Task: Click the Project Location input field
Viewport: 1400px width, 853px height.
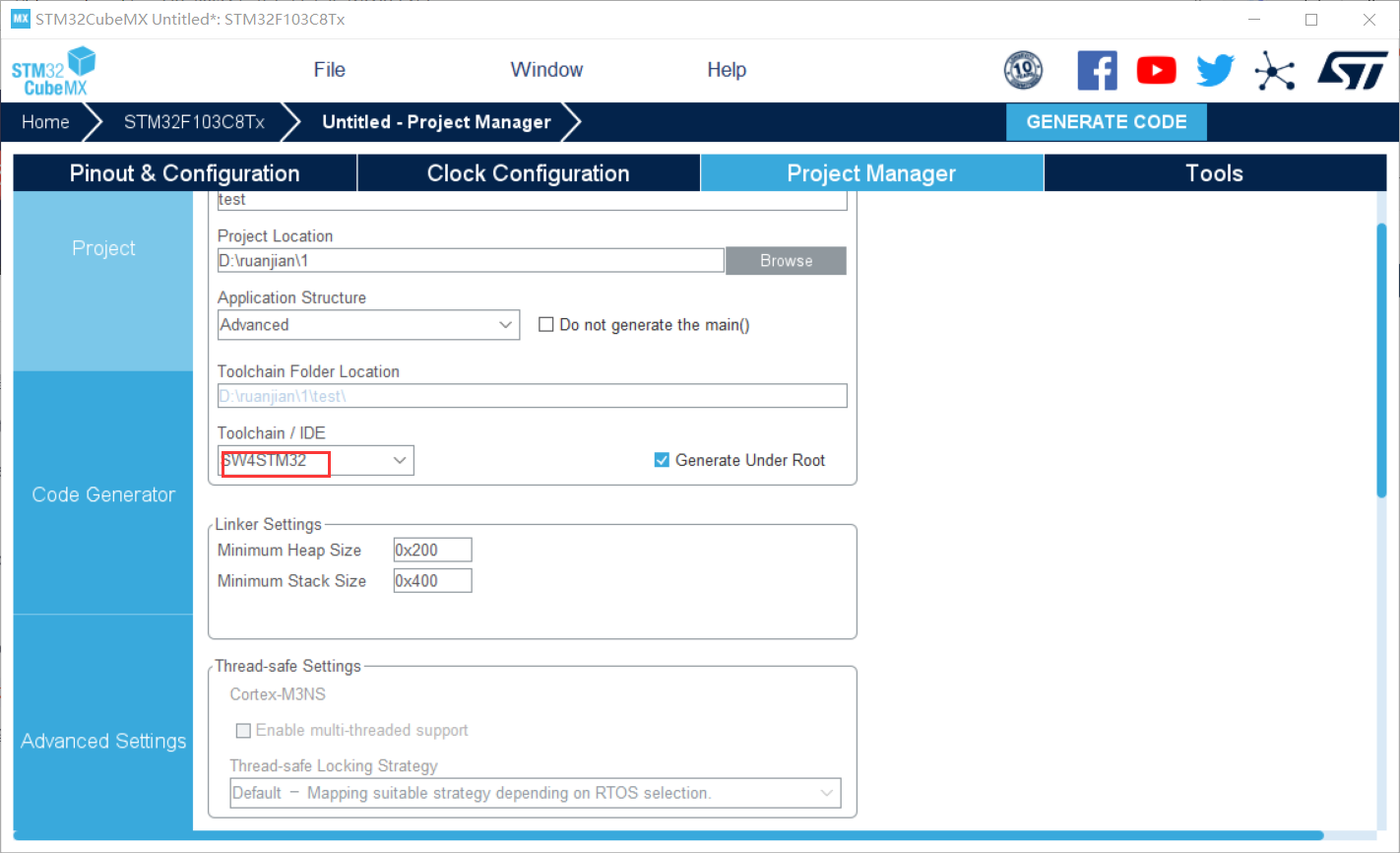Action: click(x=471, y=261)
